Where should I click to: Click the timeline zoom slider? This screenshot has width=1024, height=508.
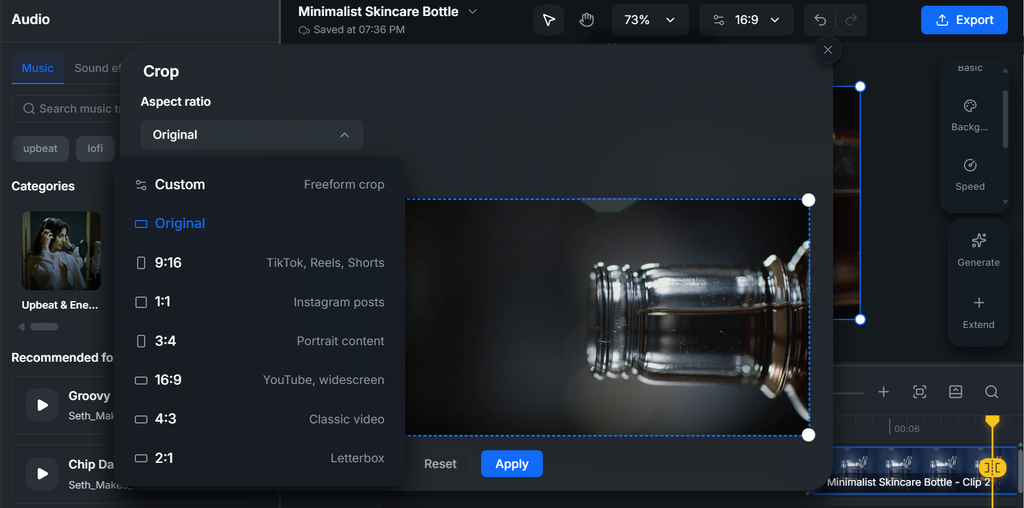click(849, 393)
